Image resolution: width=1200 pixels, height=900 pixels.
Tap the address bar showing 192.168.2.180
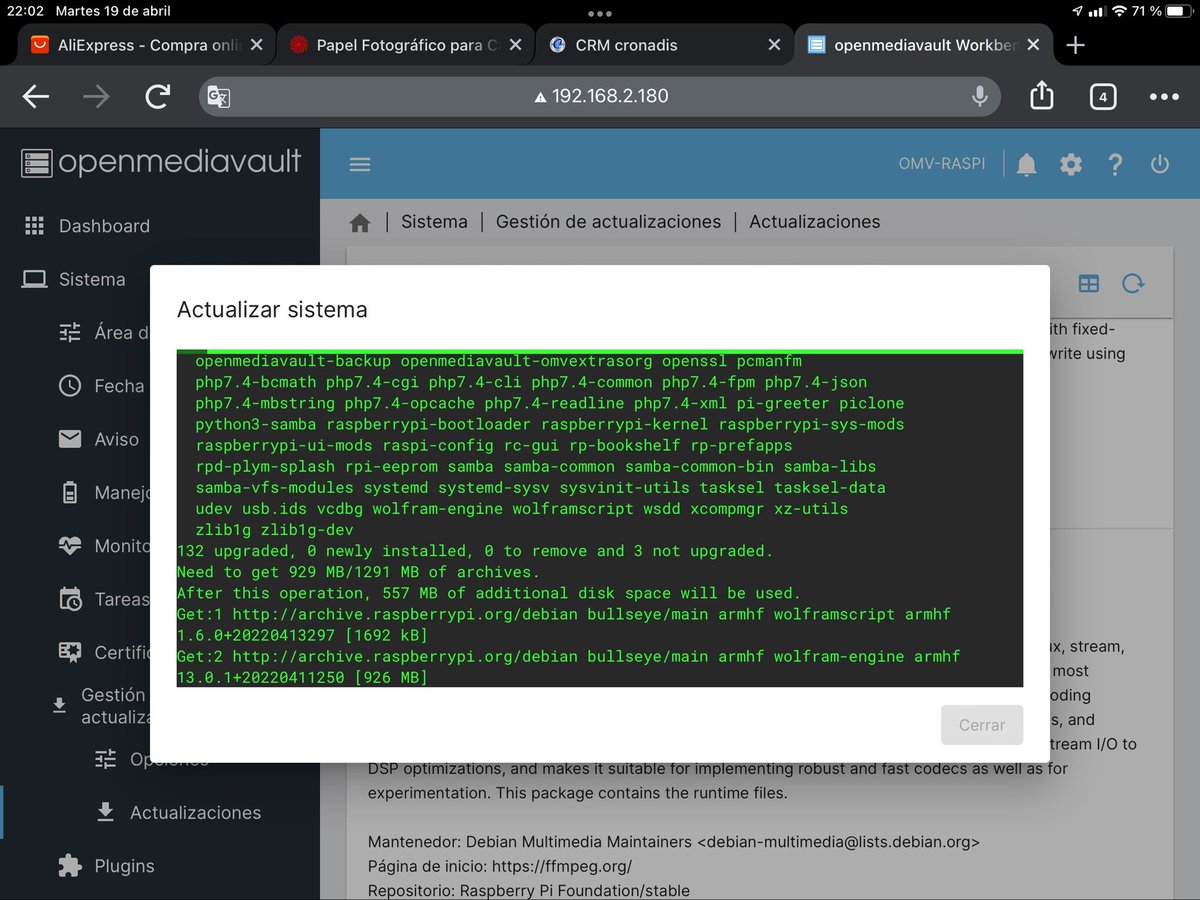pos(601,97)
